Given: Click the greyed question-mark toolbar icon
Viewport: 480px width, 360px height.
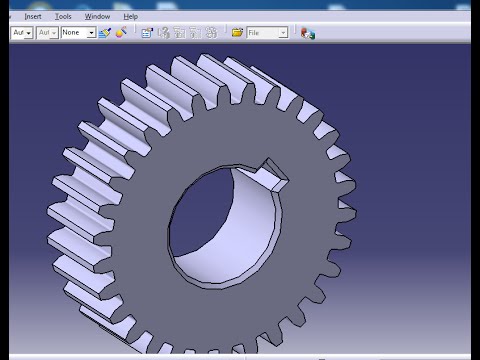Looking at the screenshot, I should coord(164,33).
